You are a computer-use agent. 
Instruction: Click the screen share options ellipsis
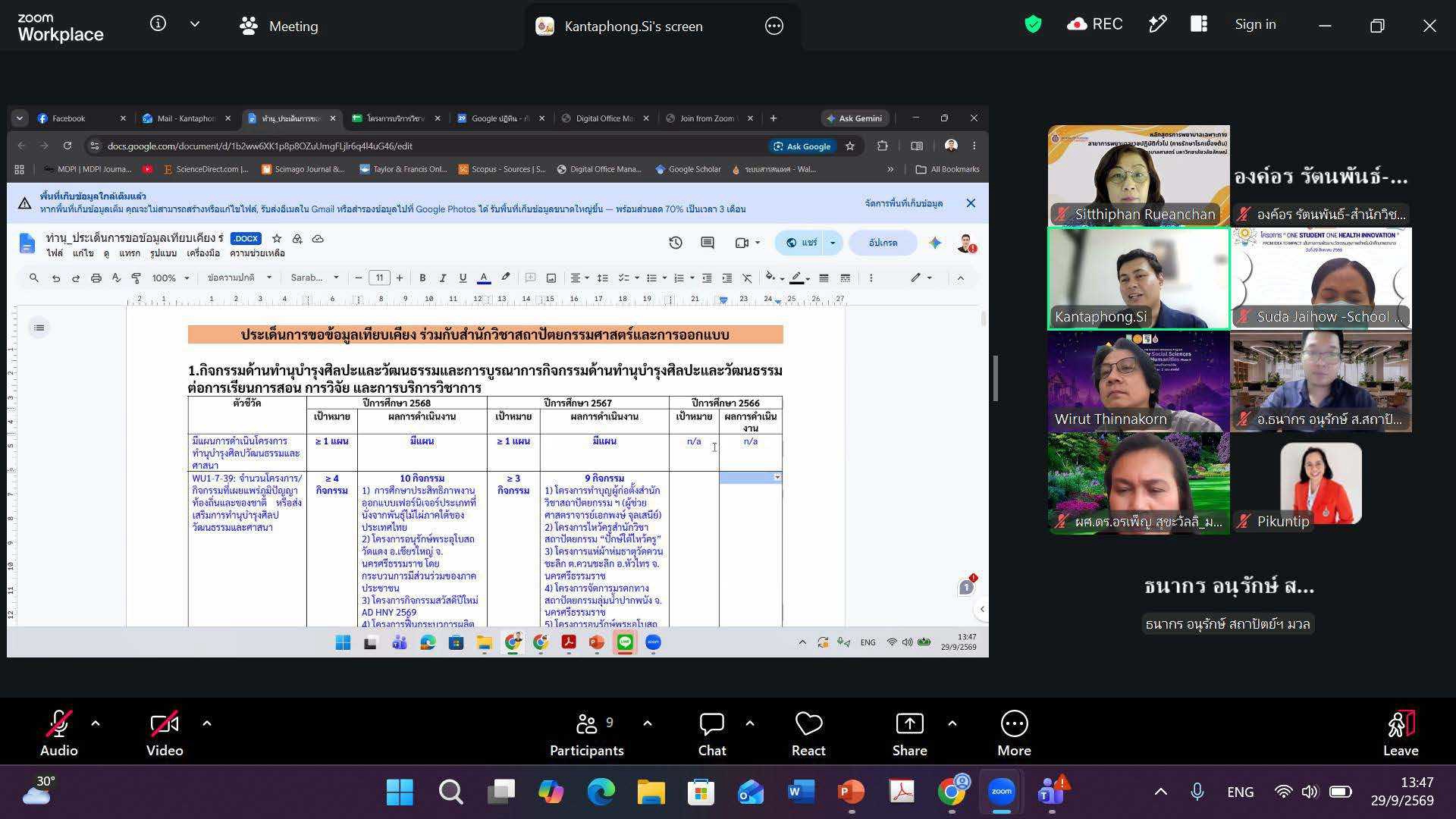(x=773, y=26)
